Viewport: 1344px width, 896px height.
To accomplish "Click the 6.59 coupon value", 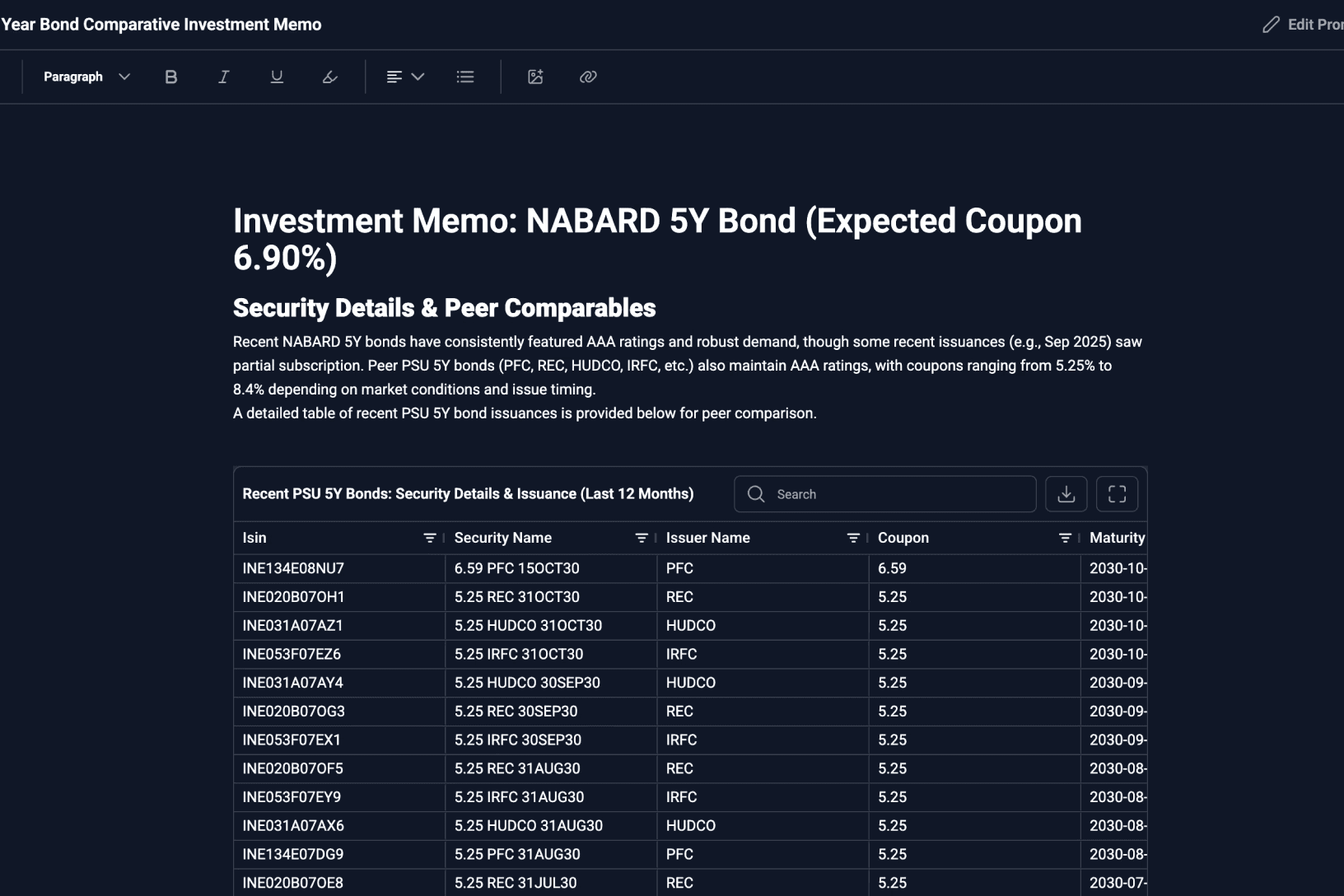I will 892,568.
